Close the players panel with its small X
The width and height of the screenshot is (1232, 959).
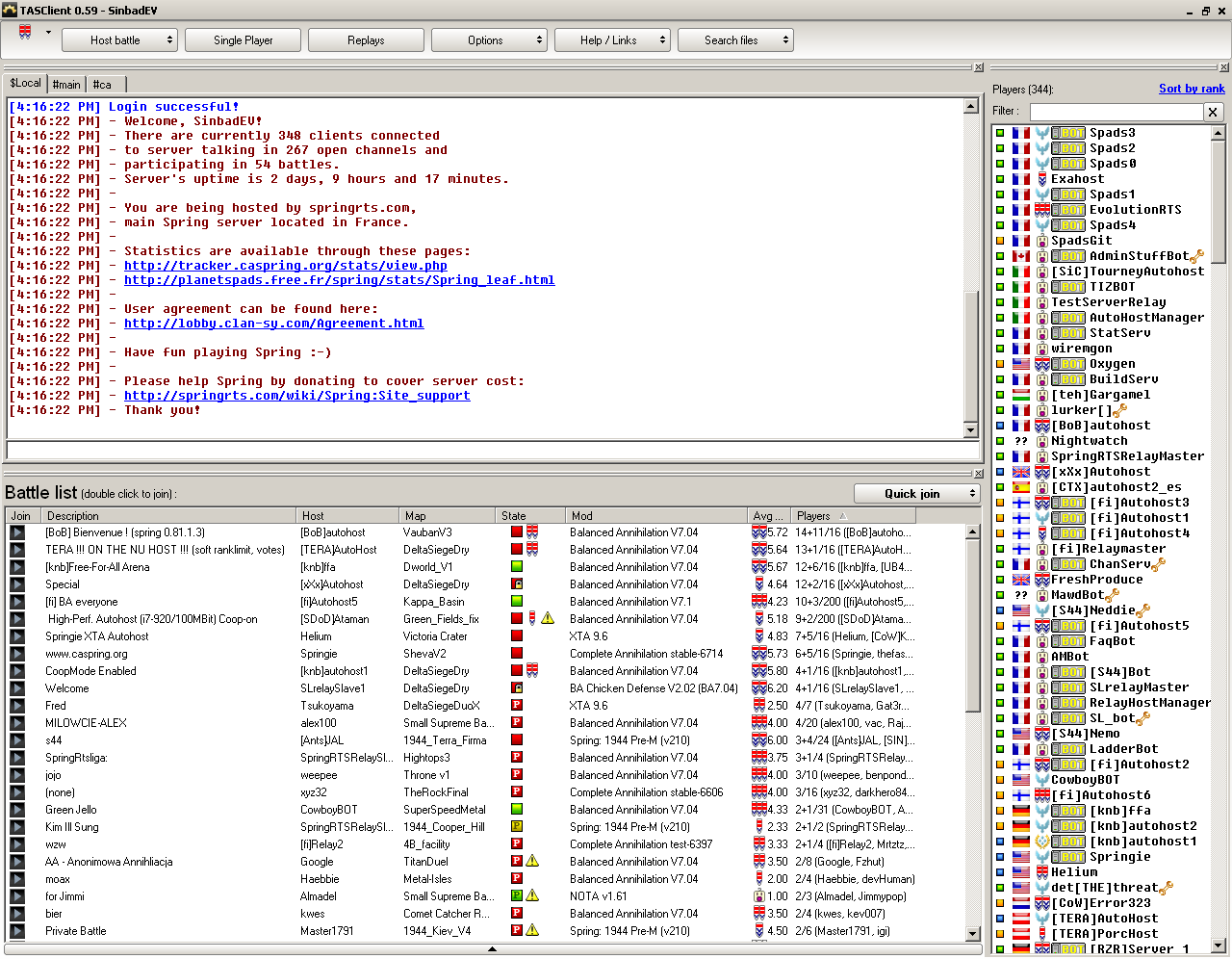pyautogui.click(x=1224, y=67)
